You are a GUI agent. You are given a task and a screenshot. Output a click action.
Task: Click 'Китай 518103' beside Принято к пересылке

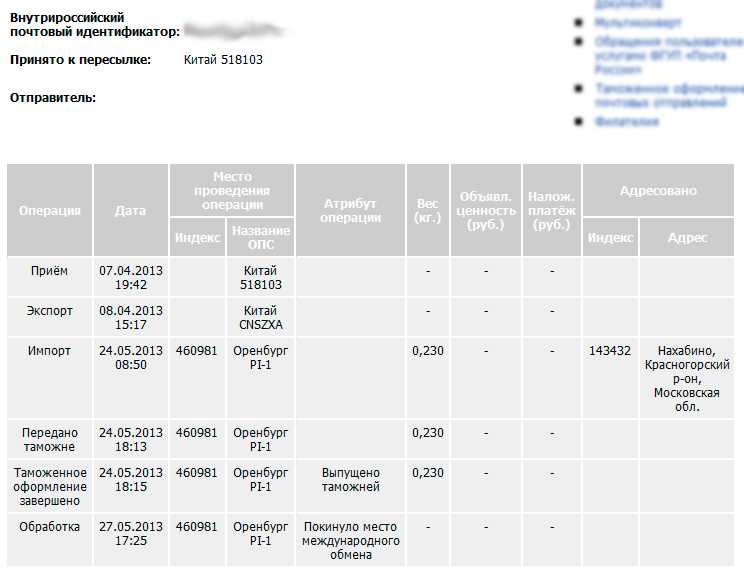click(x=223, y=60)
